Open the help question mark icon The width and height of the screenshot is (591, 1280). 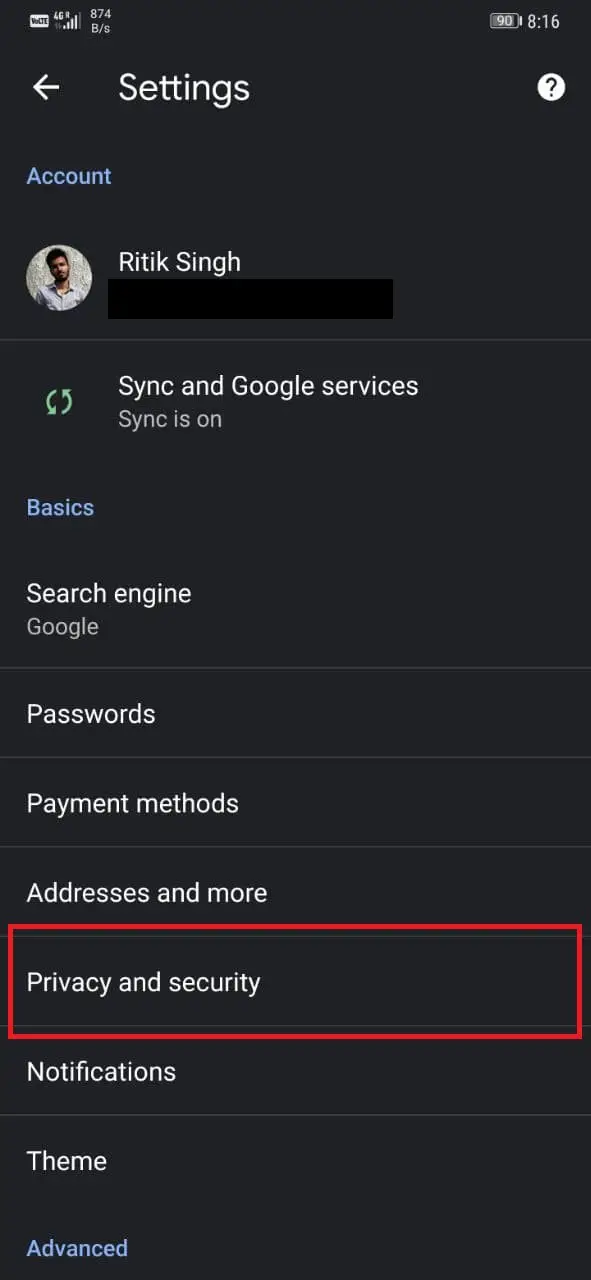click(551, 88)
